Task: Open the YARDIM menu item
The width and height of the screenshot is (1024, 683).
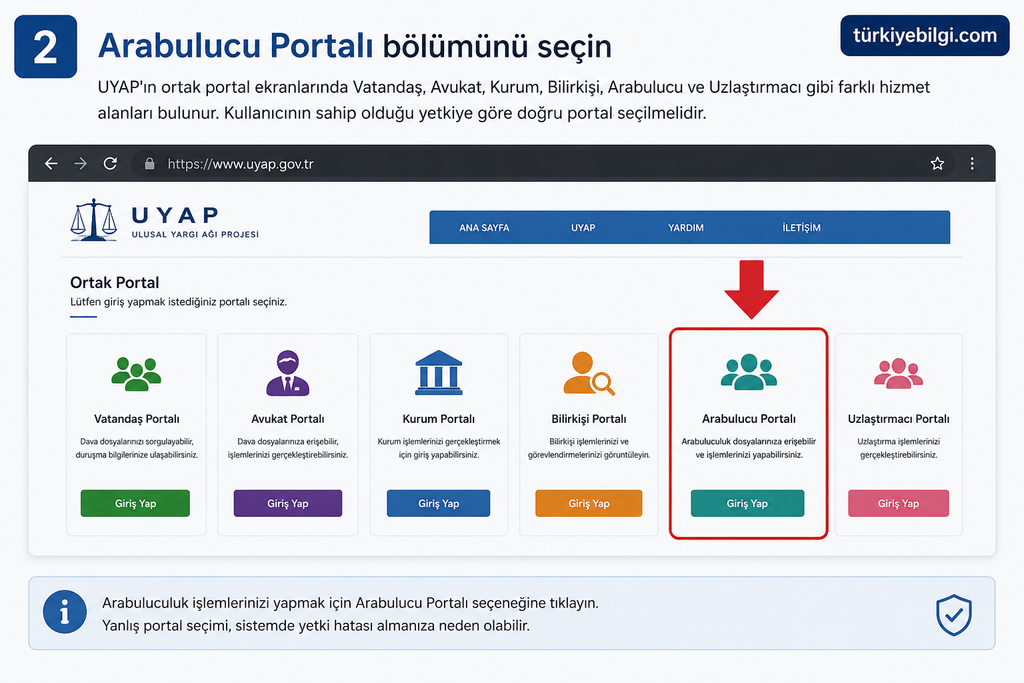Action: [686, 227]
